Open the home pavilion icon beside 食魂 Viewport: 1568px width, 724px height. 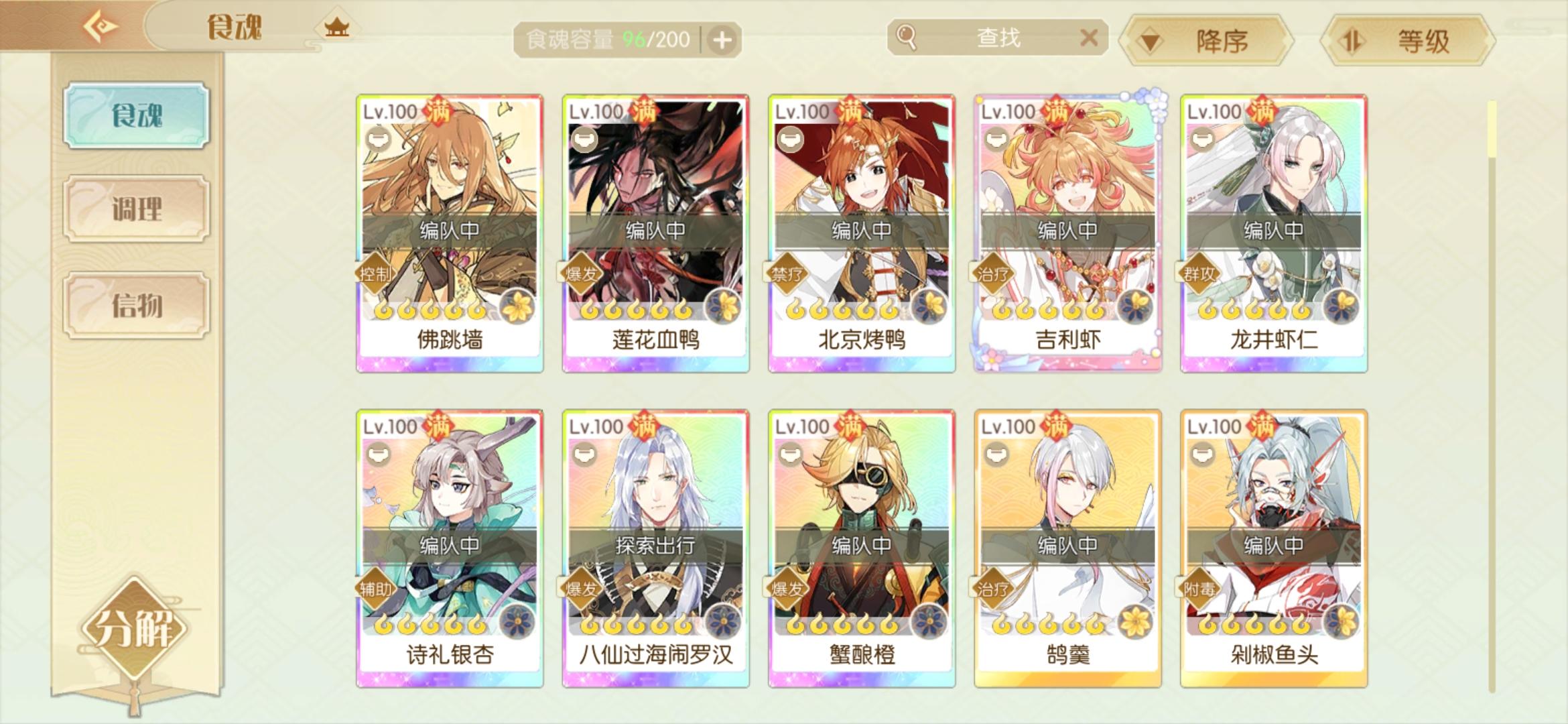[x=337, y=27]
